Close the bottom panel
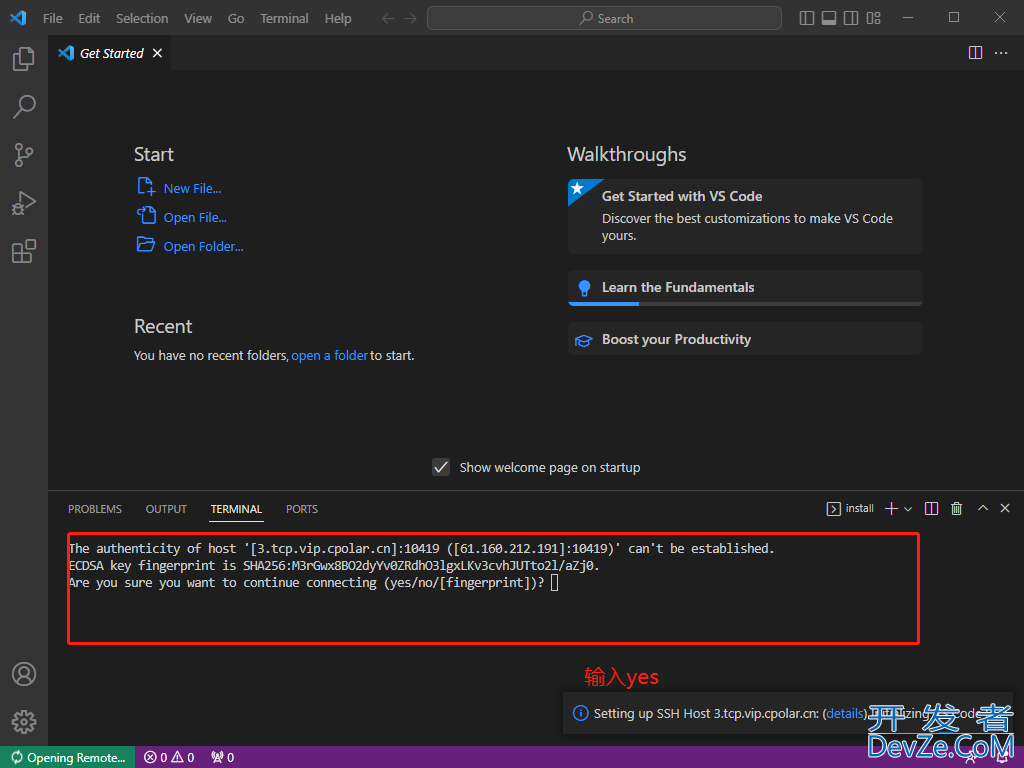1024x768 pixels. click(x=1005, y=508)
